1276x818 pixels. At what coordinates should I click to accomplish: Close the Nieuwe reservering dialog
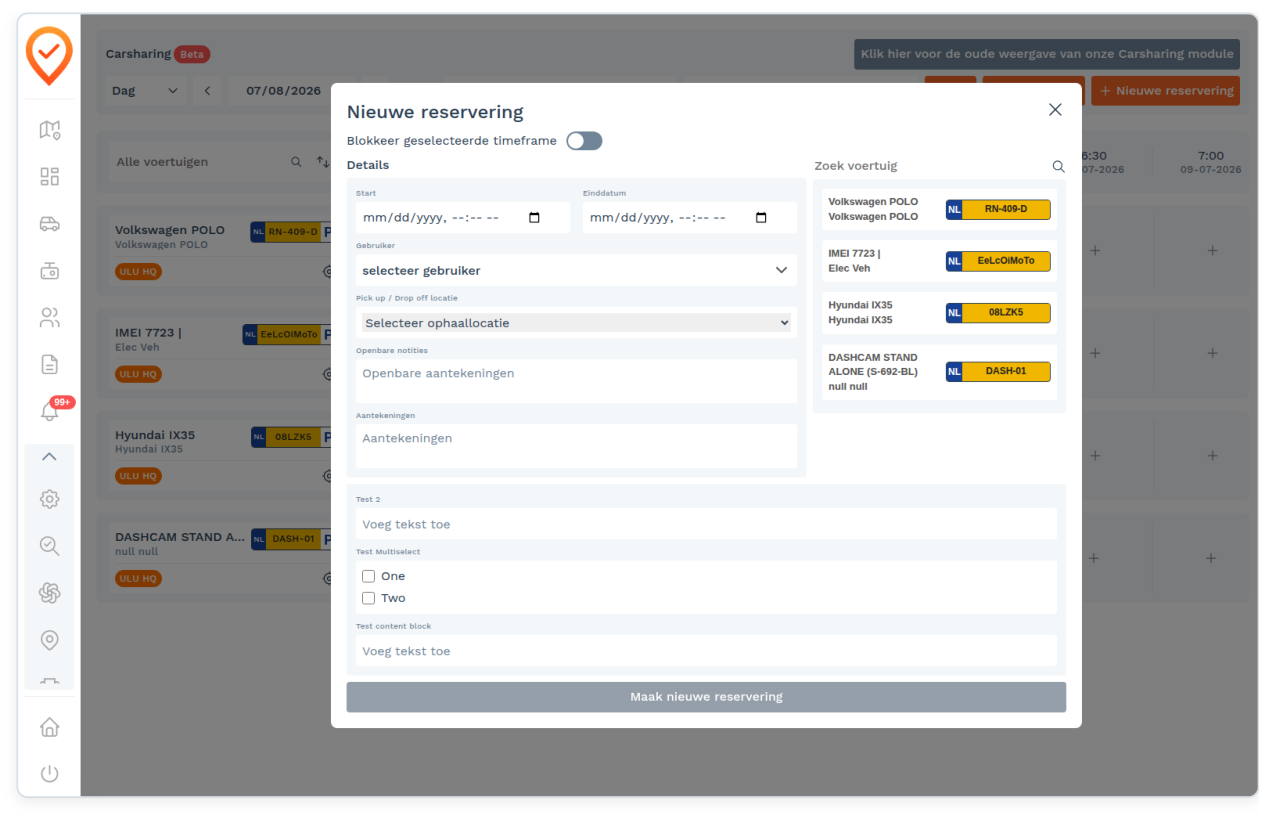pyautogui.click(x=1055, y=110)
